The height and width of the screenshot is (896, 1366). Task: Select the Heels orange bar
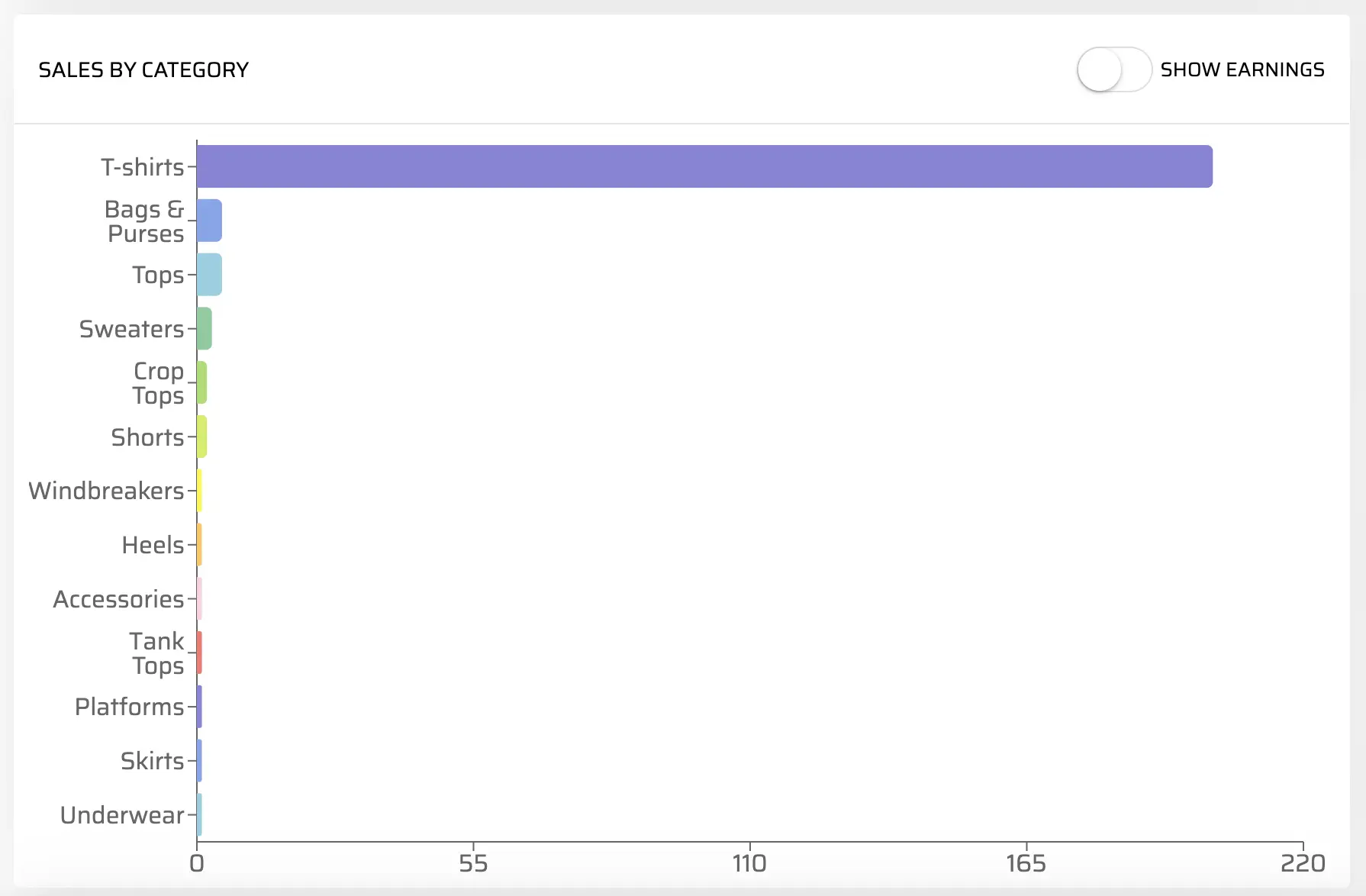(x=199, y=545)
